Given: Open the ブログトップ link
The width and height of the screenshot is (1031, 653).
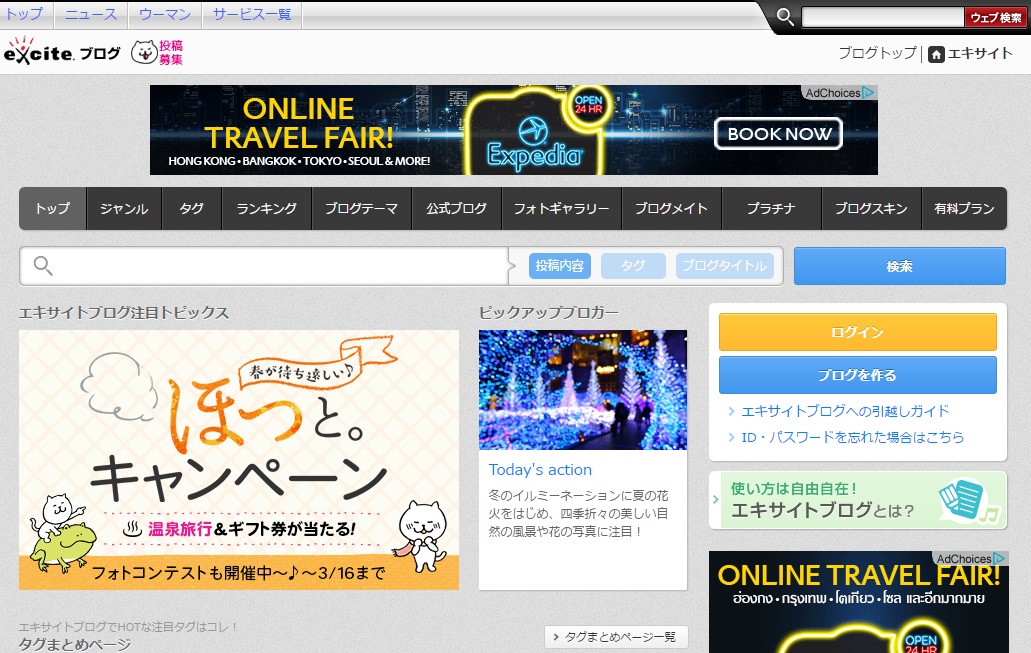Looking at the screenshot, I should [877, 53].
